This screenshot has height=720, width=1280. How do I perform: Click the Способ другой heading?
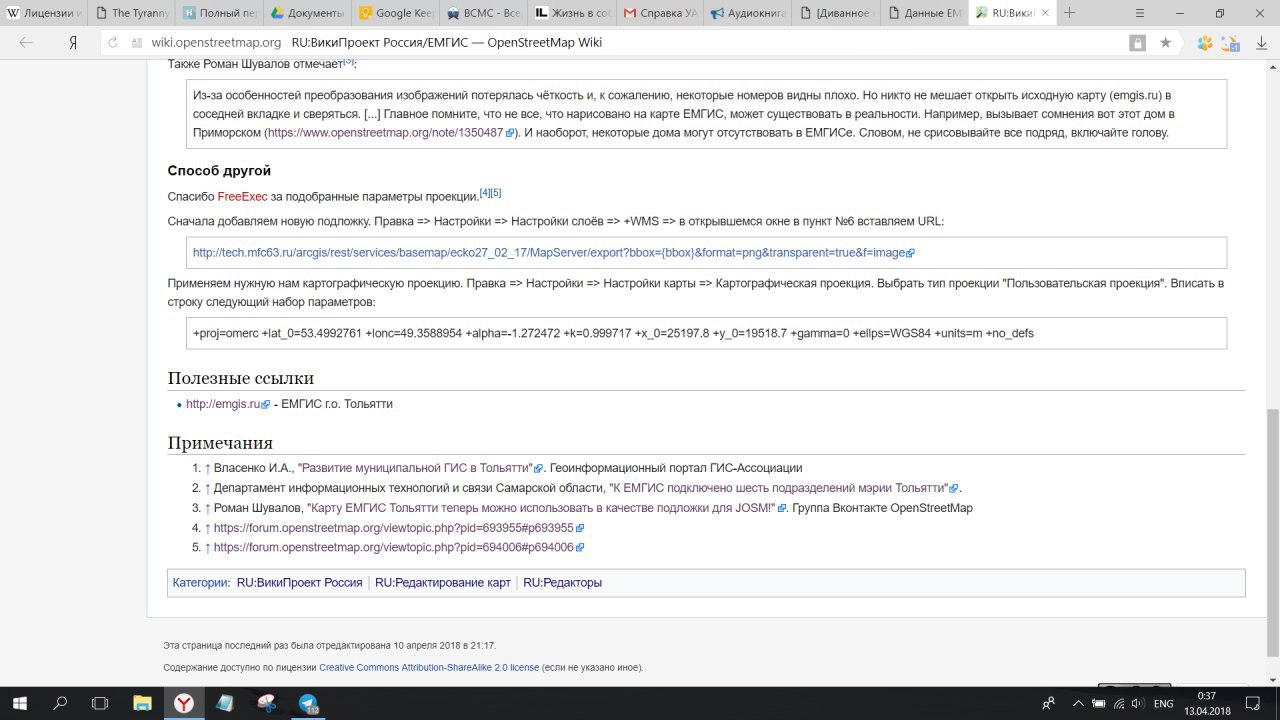coord(219,171)
